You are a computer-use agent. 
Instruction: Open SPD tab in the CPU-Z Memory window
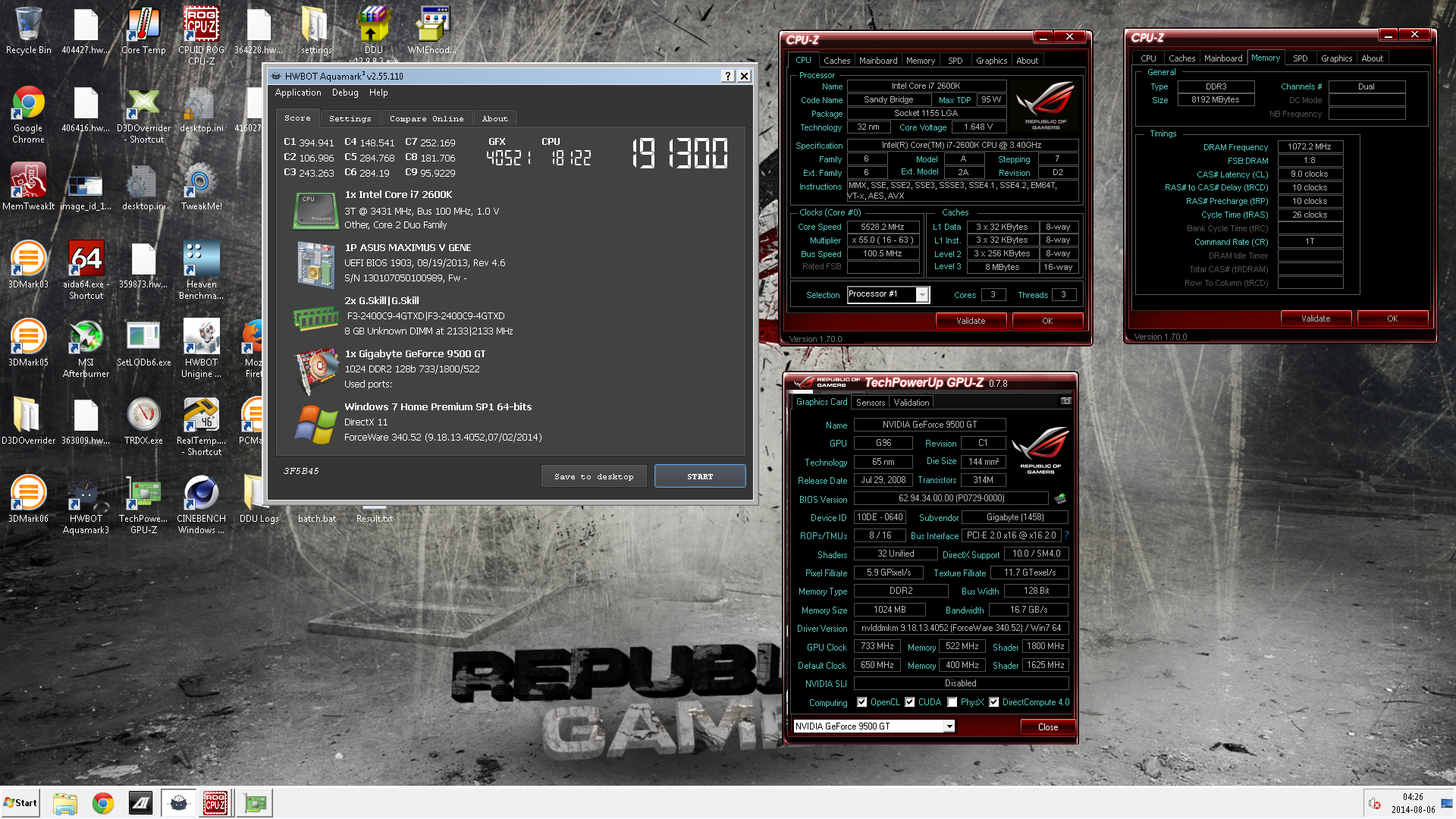[1300, 58]
